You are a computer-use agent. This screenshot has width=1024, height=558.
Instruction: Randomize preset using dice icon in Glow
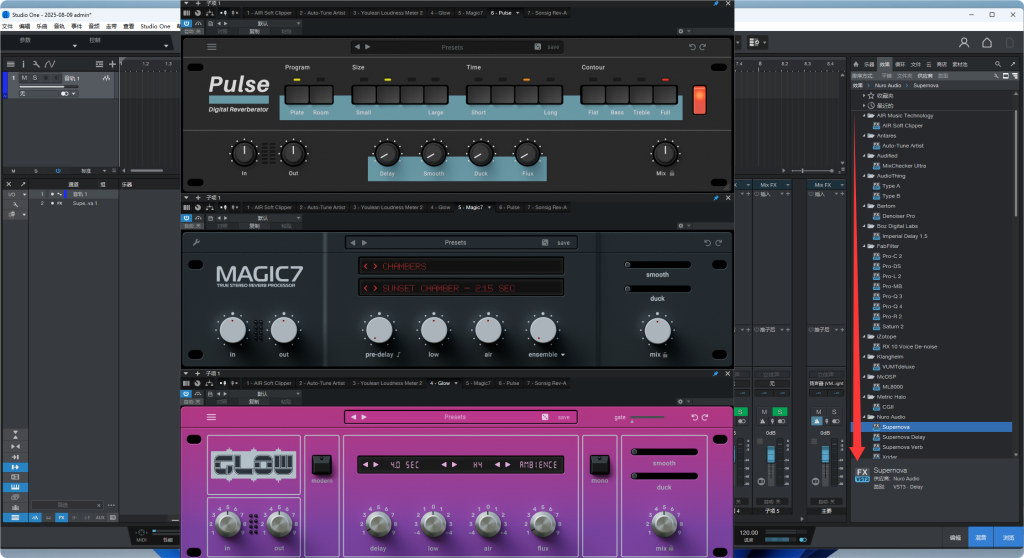(x=545, y=417)
